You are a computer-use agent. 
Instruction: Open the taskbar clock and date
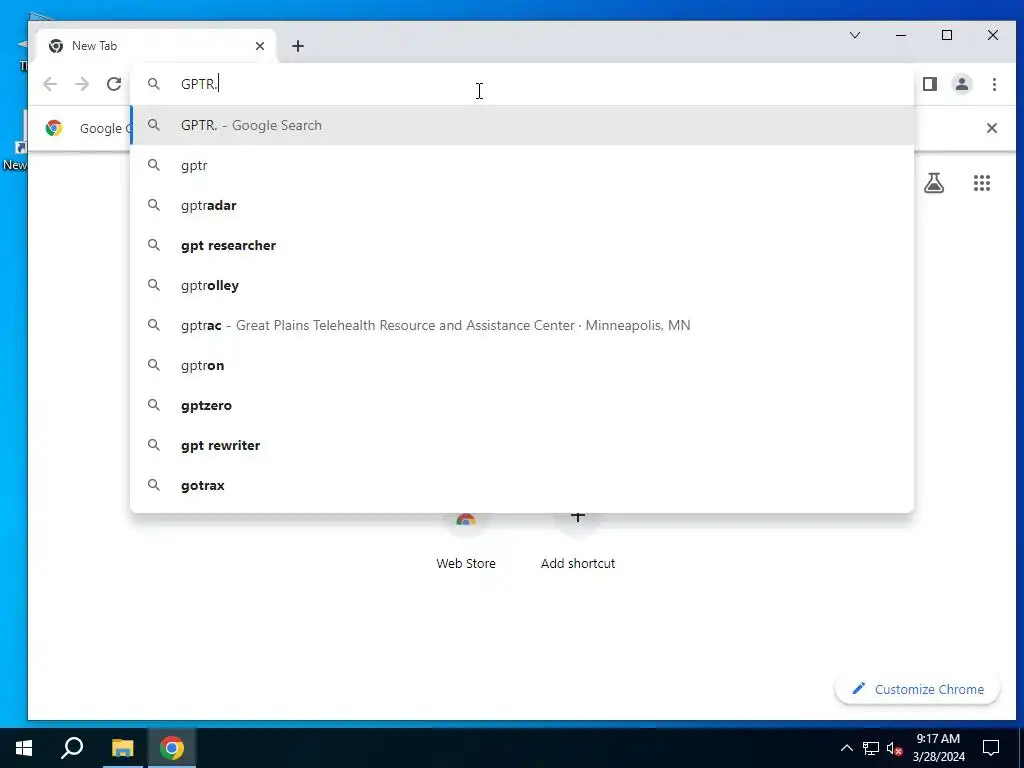click(x=938, y=748)
